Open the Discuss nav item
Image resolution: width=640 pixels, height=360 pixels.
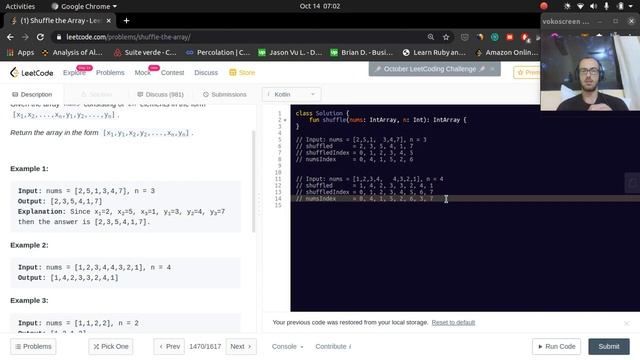point(206,73)
